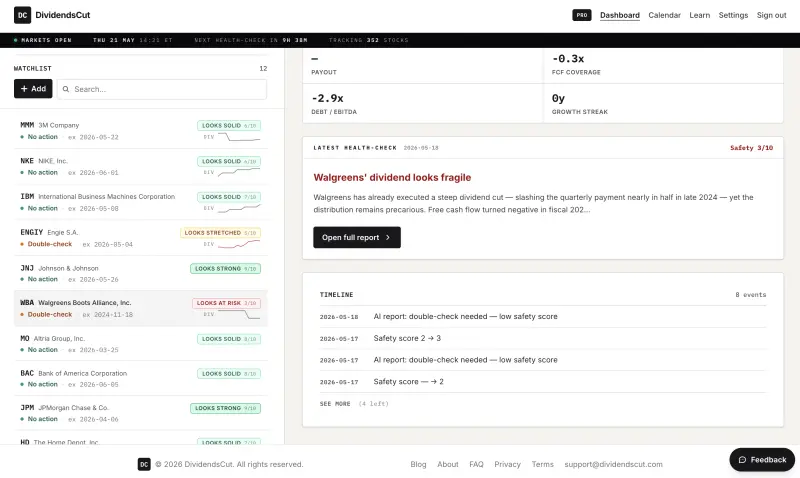
Task: Focus the watchlist Search field
Action: click(162, 89)
